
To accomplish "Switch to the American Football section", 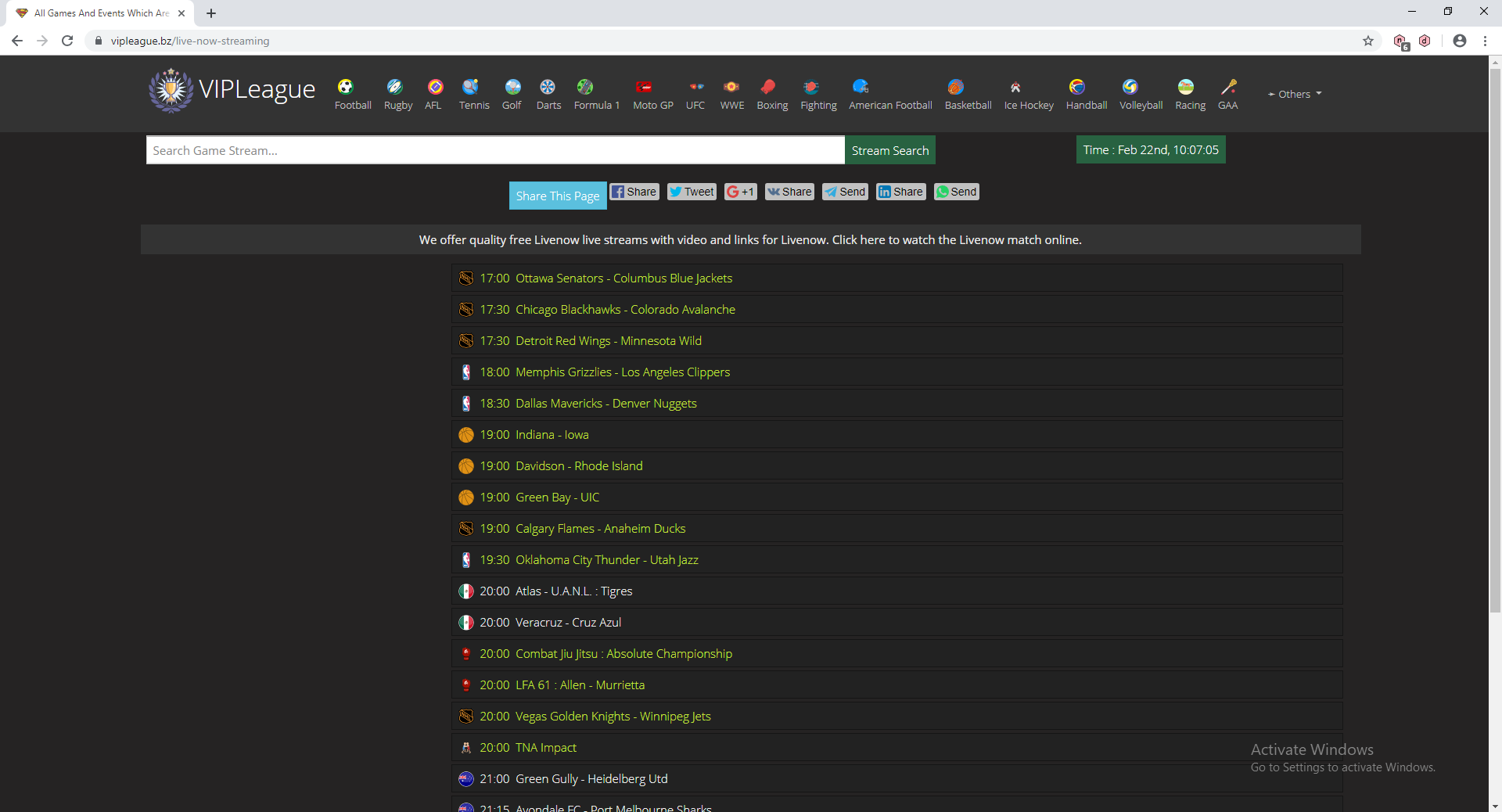I will [x=889, y=92].
